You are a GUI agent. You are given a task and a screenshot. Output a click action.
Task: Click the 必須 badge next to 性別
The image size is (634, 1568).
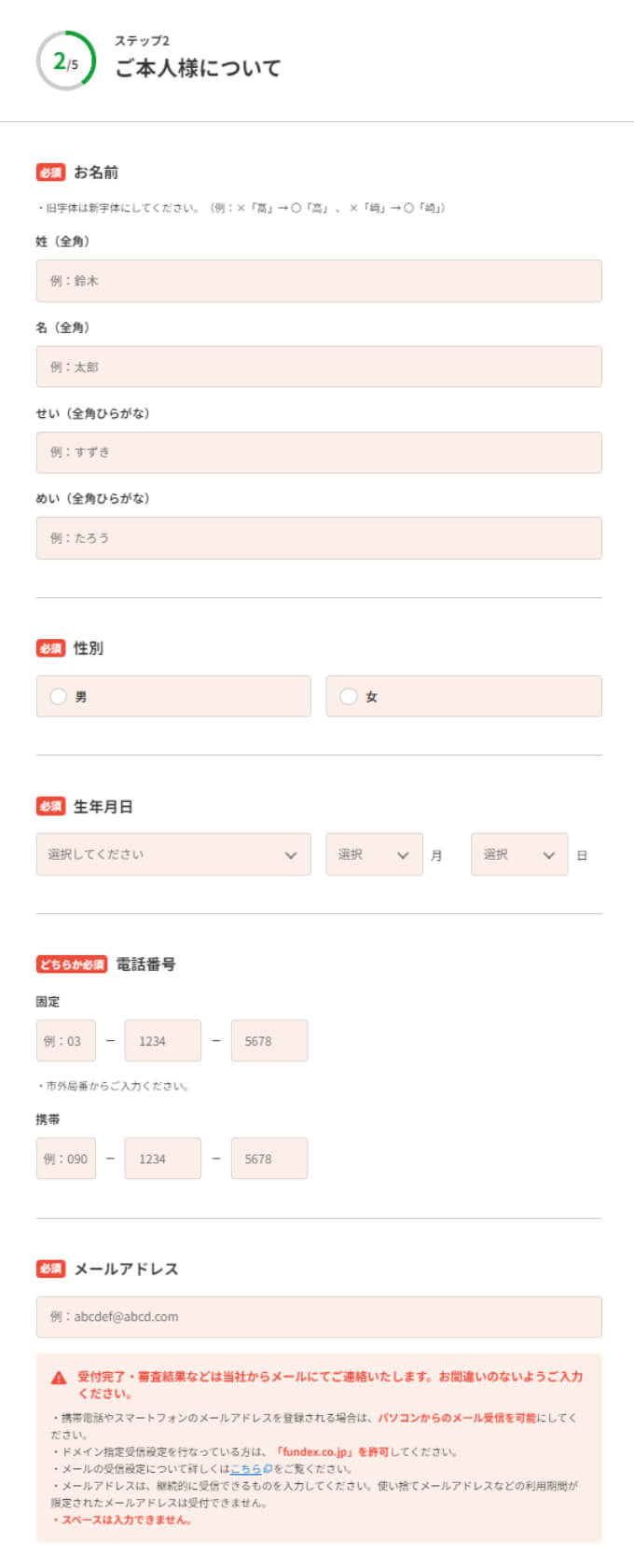click(50, 648)
